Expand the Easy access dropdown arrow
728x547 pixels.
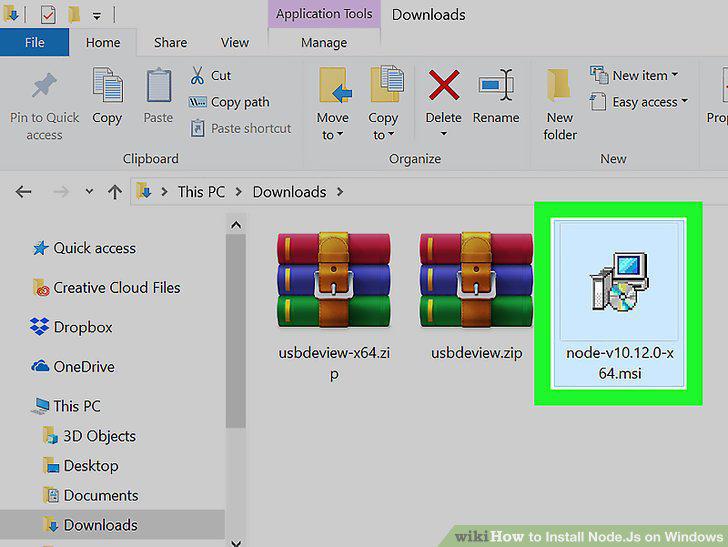coord(684,100)
